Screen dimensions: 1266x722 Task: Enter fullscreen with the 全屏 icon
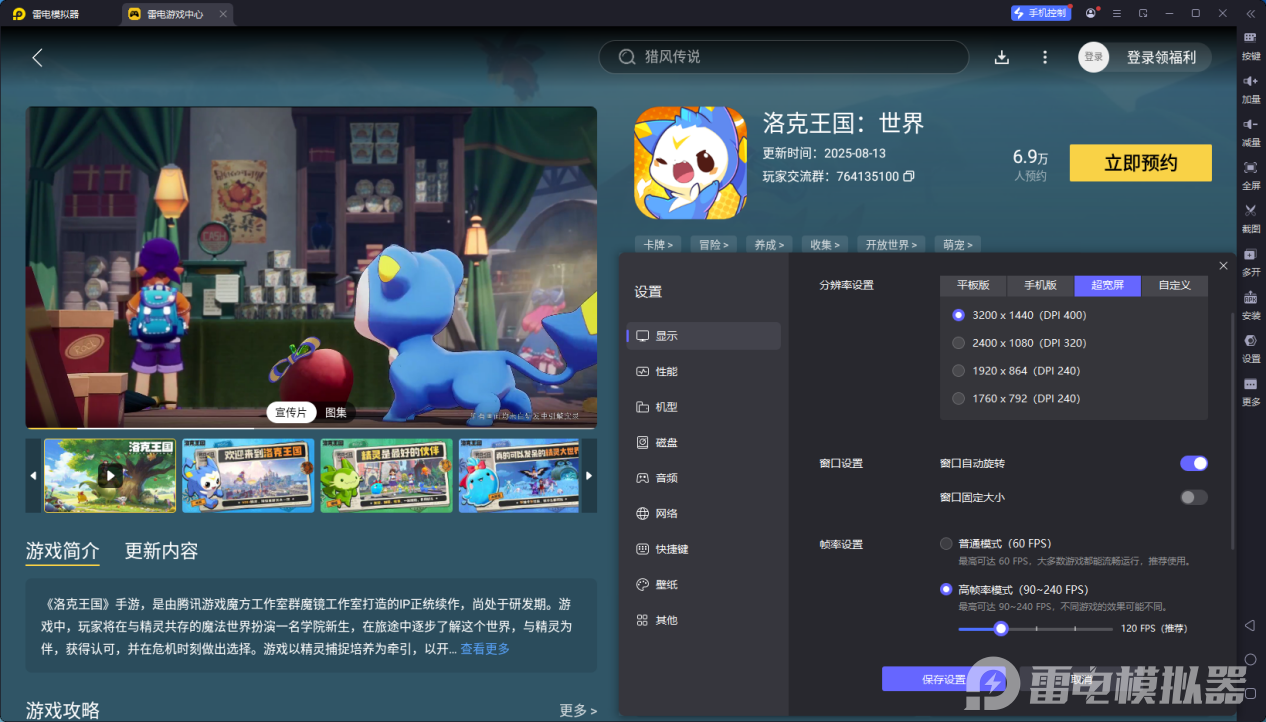coord(1250,167)
